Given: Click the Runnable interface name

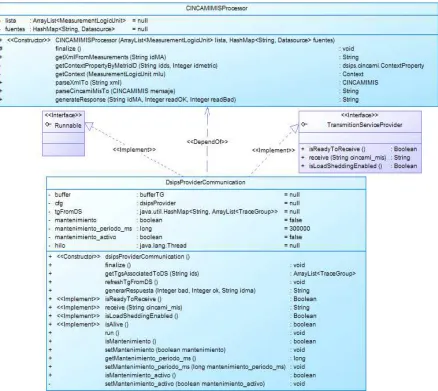Looking at the screenshot, I should 68,125.
